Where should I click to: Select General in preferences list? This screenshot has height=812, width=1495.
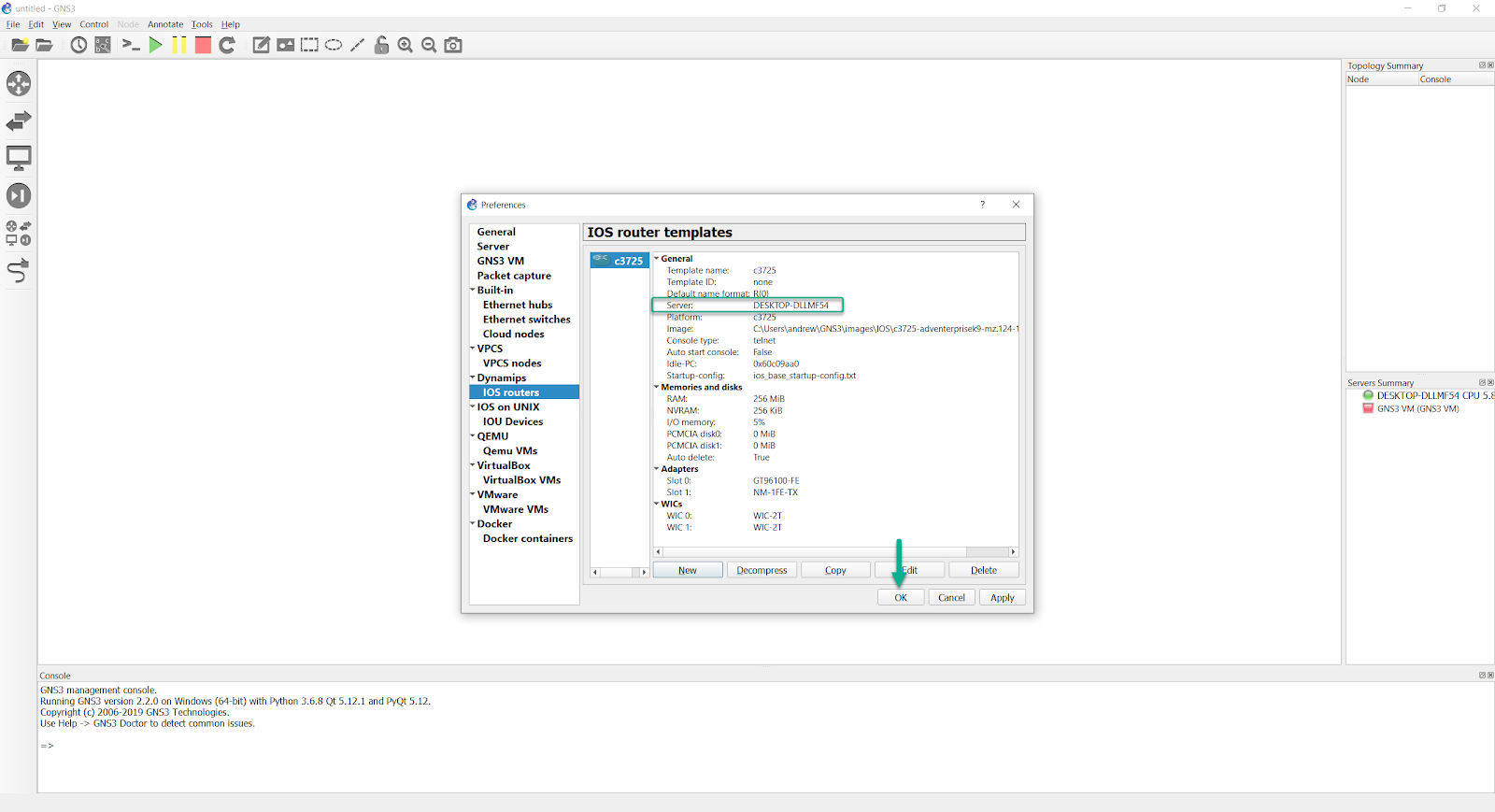tap(496, 232)
